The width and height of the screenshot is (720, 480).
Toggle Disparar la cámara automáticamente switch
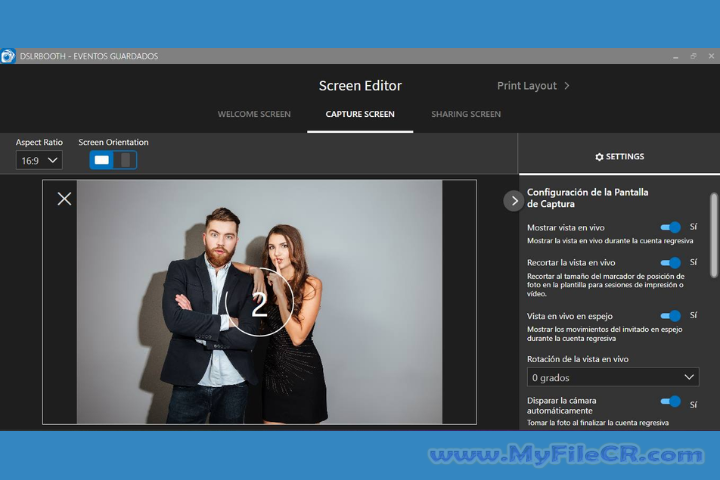click(670, 401)
